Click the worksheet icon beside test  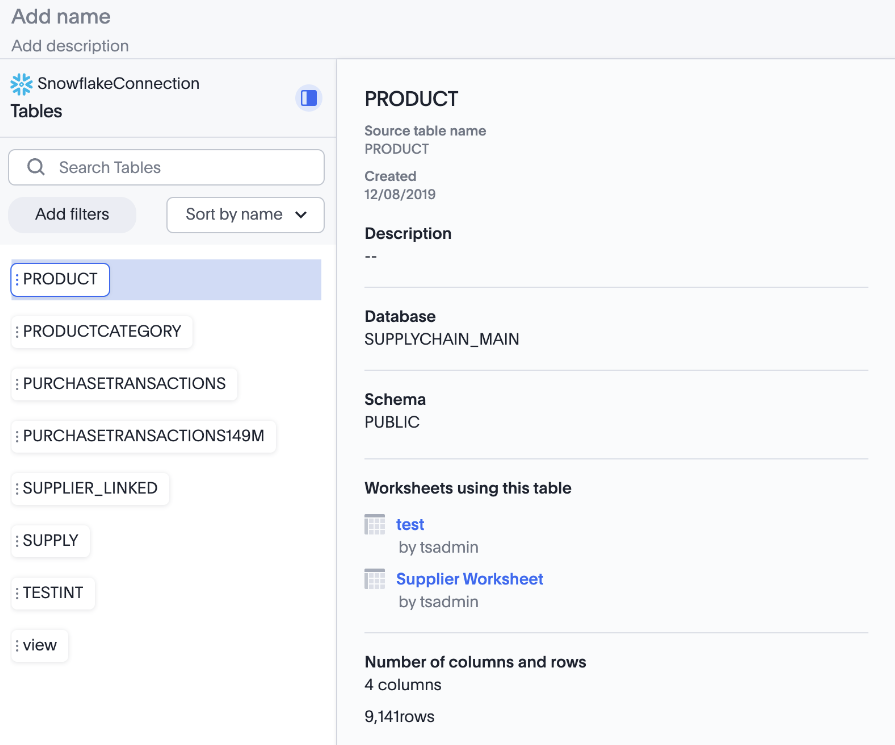pyautogui.click(x=375, y=525)
